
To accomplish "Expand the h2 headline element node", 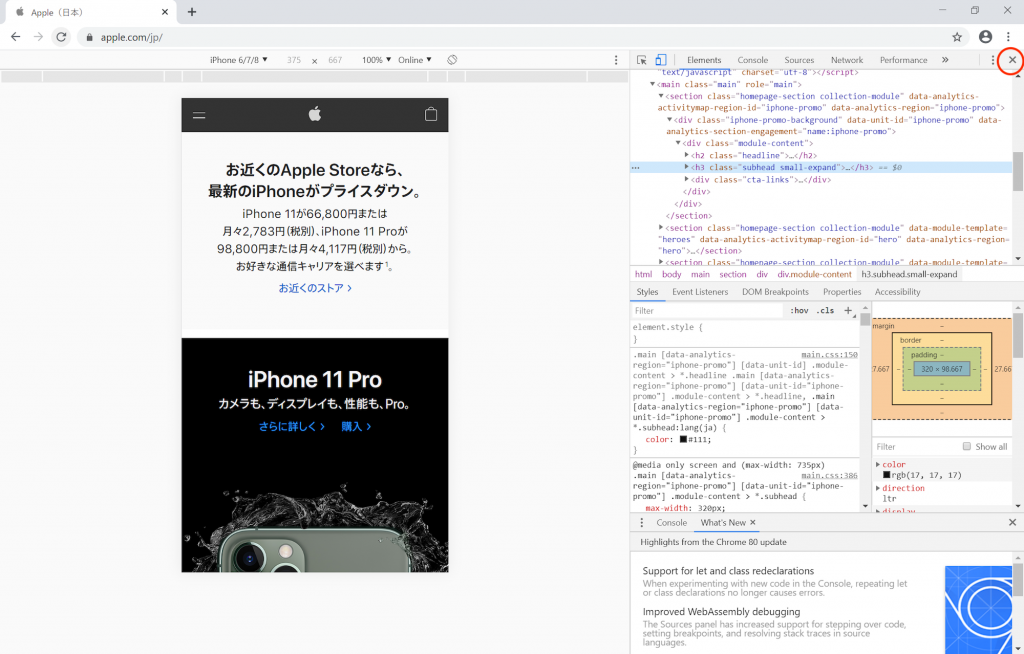I will click(x=687, y=155).
